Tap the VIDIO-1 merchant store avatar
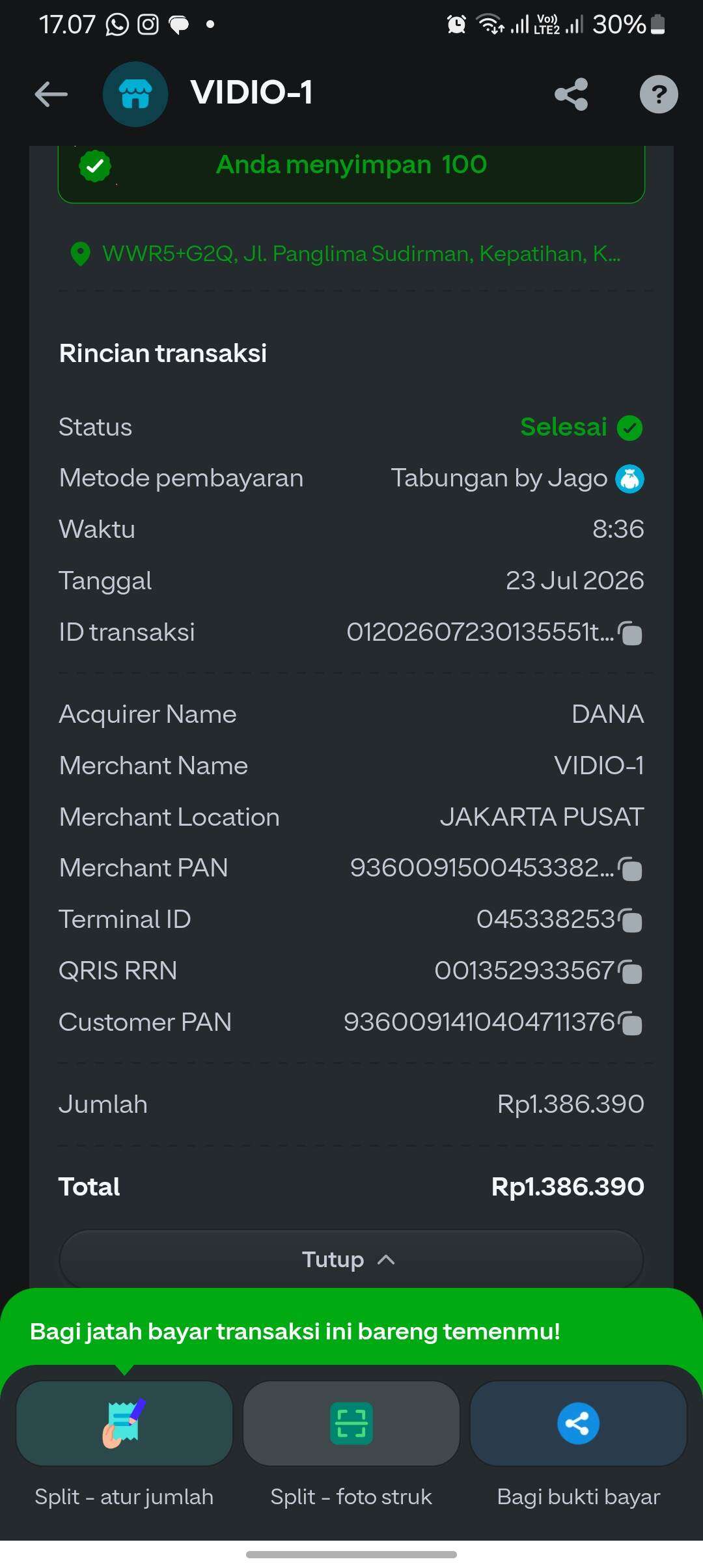 (135, 94)
